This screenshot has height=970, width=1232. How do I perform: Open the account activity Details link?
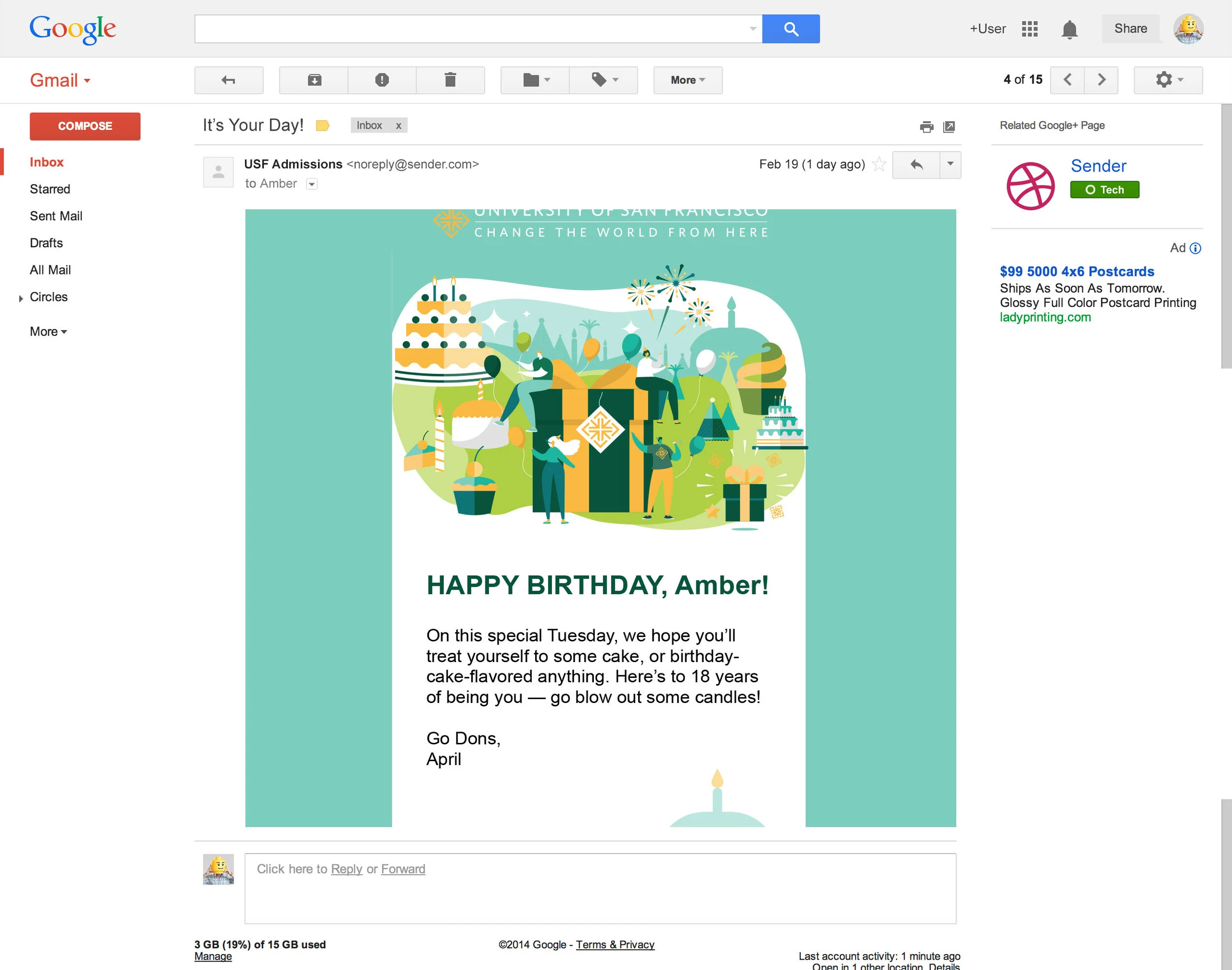point(944,966)
